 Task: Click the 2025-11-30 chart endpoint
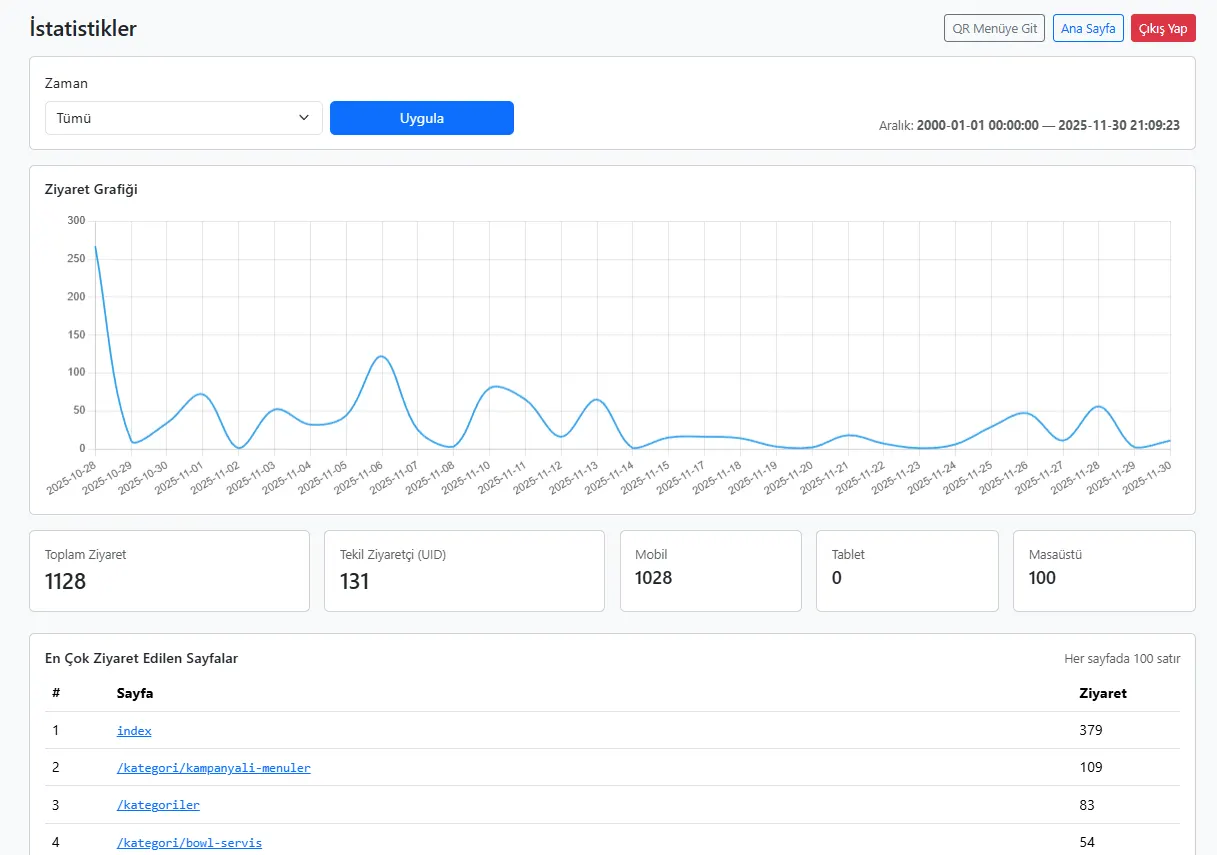pyautogui.click(x=1170, y=440)
